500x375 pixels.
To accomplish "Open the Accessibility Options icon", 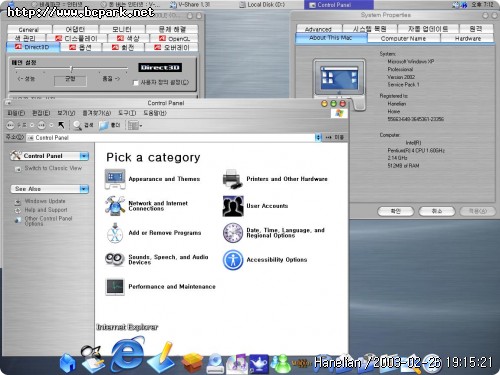I will click(x=233, y=260).
